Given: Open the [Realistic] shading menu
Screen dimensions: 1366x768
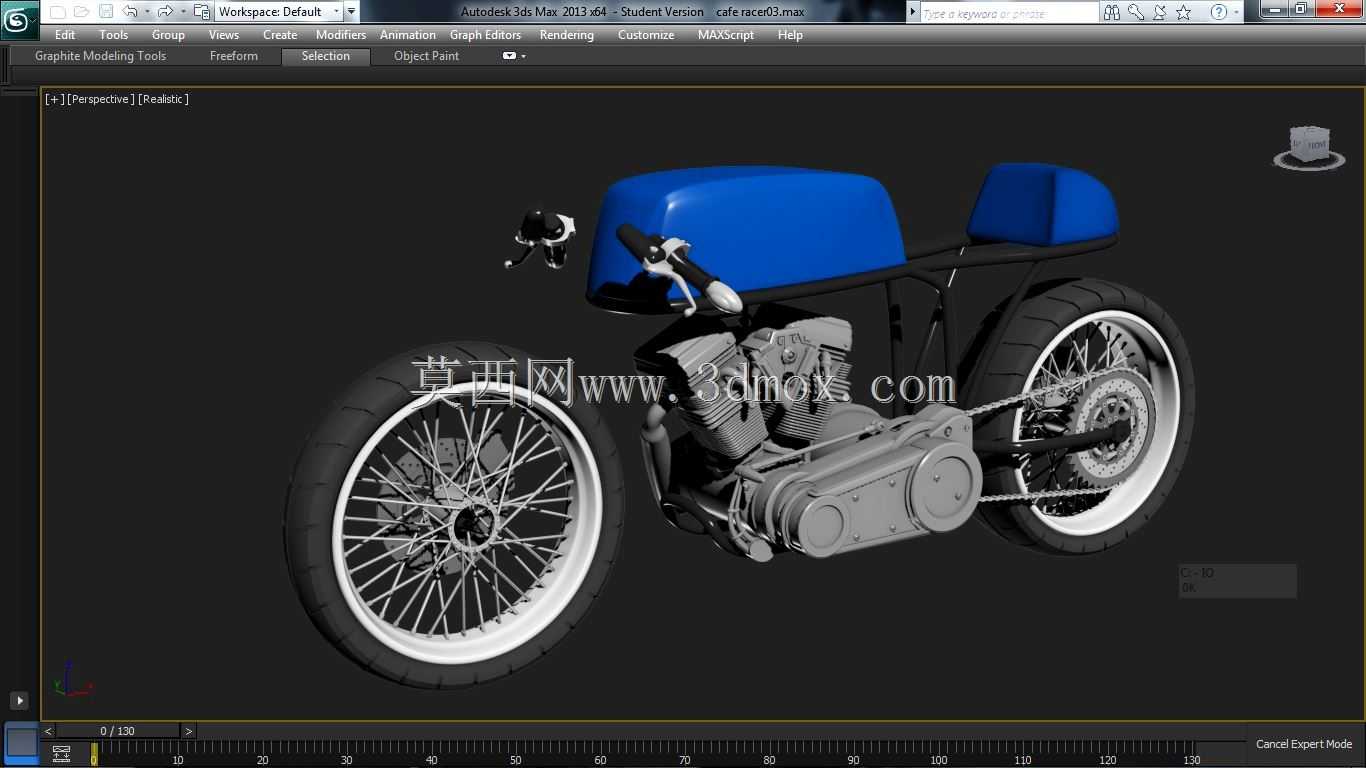Looking at the screenshot, I should [x=164, y=99].
